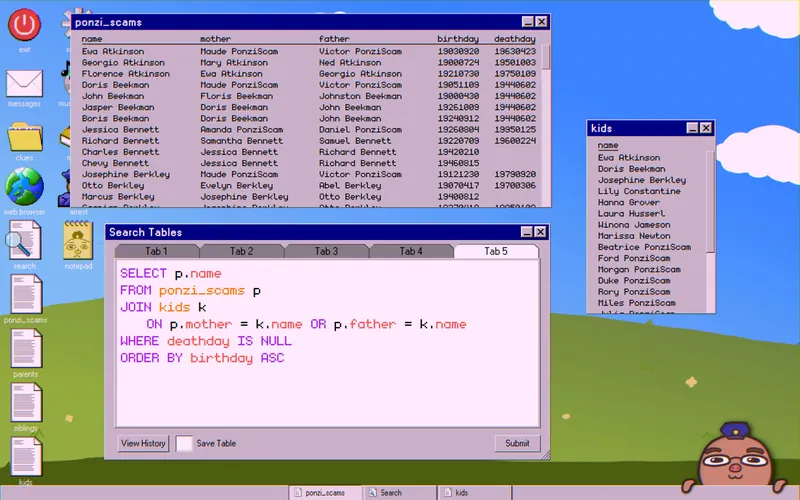Select Miles PonziScam in kids list
The width and height of the screenshot is (800, 500).
coord(636,303)
